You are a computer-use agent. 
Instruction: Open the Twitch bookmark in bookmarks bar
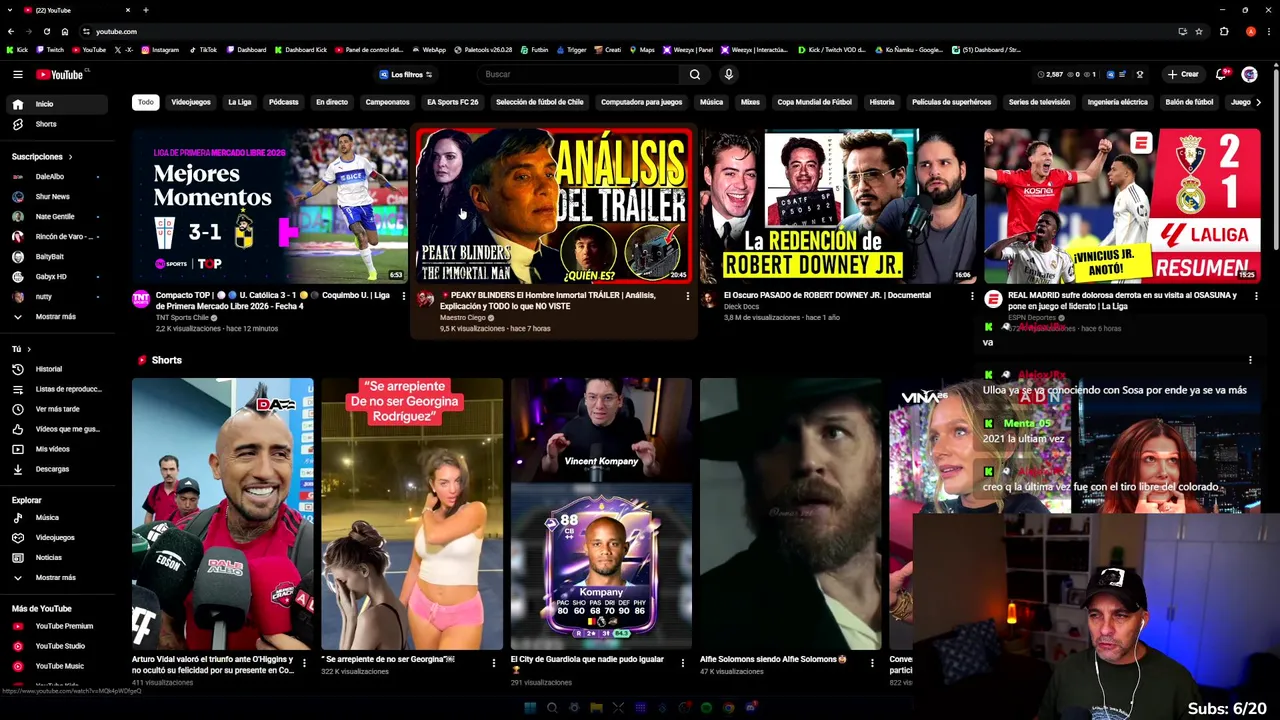click(x=51, y=49)
